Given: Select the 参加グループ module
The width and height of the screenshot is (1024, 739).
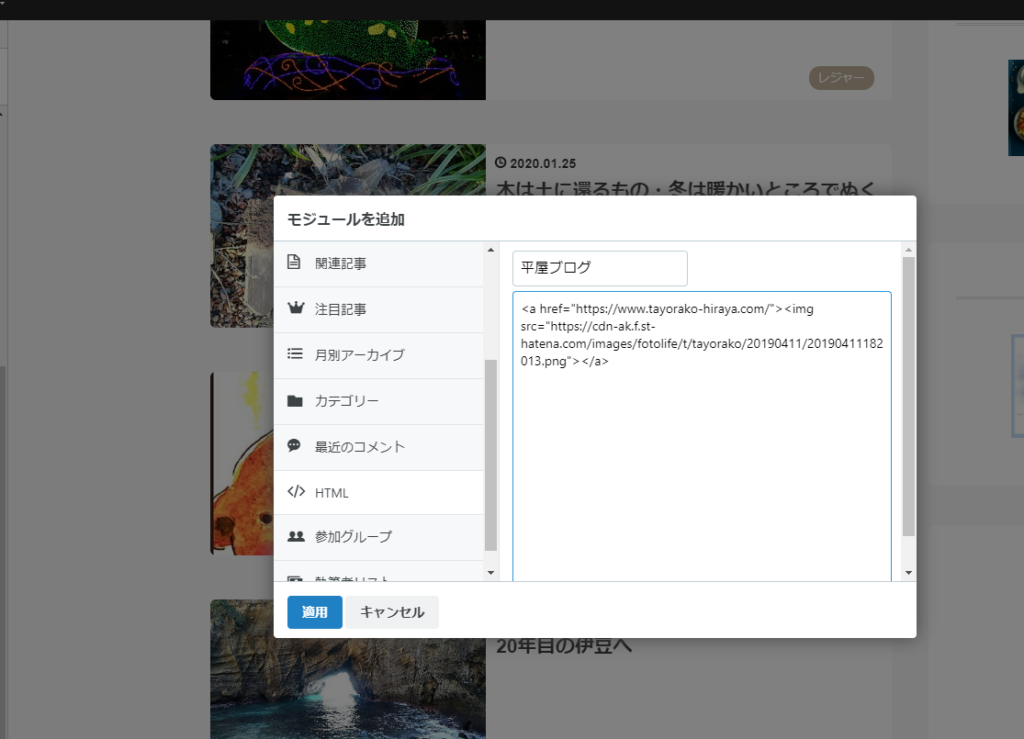Looking at the screenshot, I should [379, 537].
